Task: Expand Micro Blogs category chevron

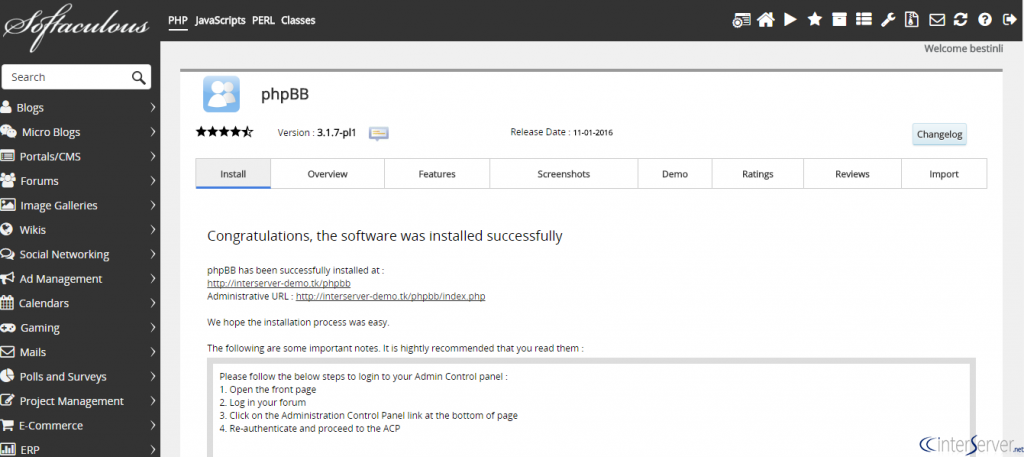Action: 152,131
